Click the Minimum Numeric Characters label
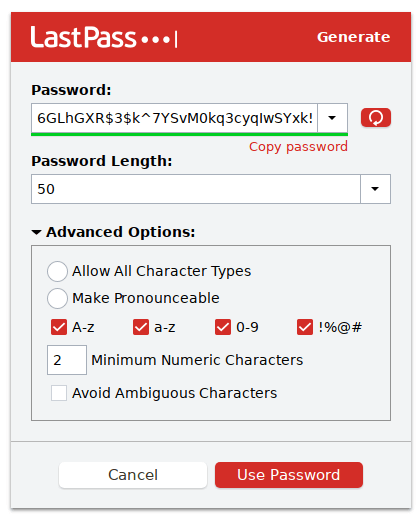Screen dimensions: 420x521 click(197, 360)
